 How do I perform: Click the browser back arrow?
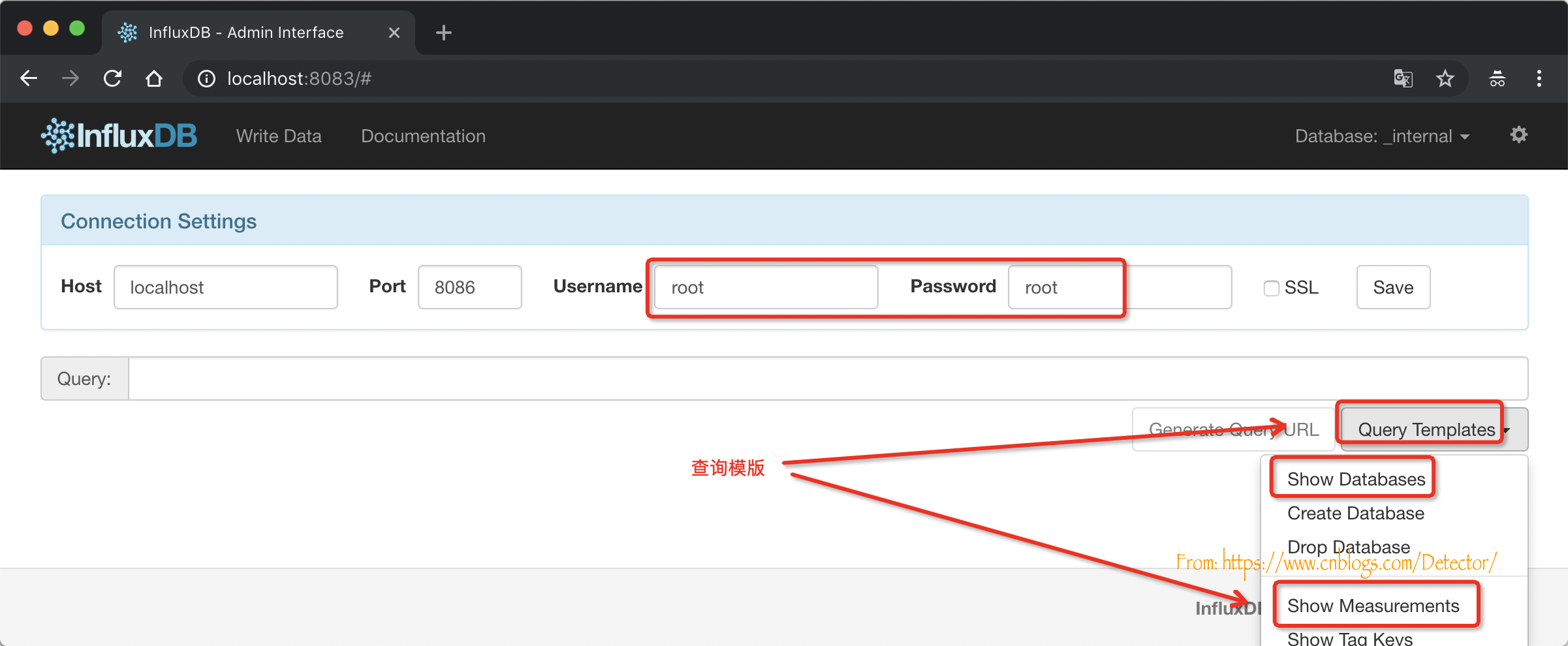29,78
